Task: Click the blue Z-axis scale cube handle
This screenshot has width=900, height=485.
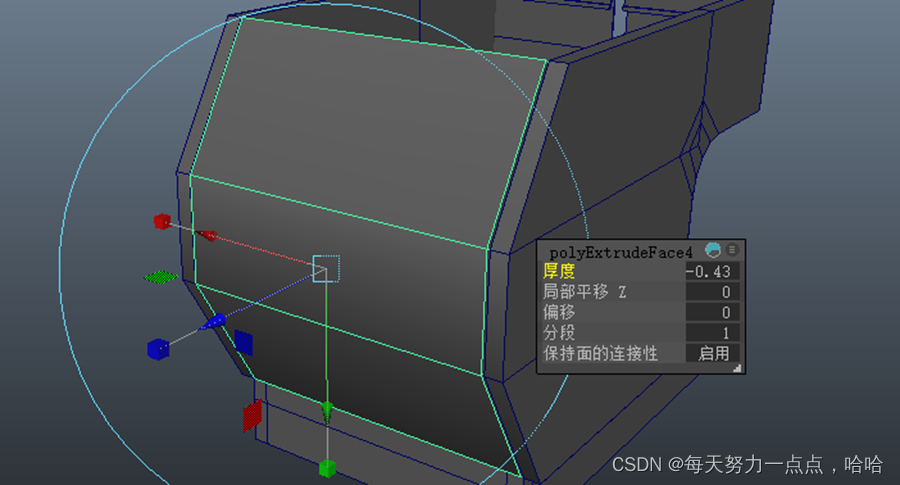Action: (158, 349)
